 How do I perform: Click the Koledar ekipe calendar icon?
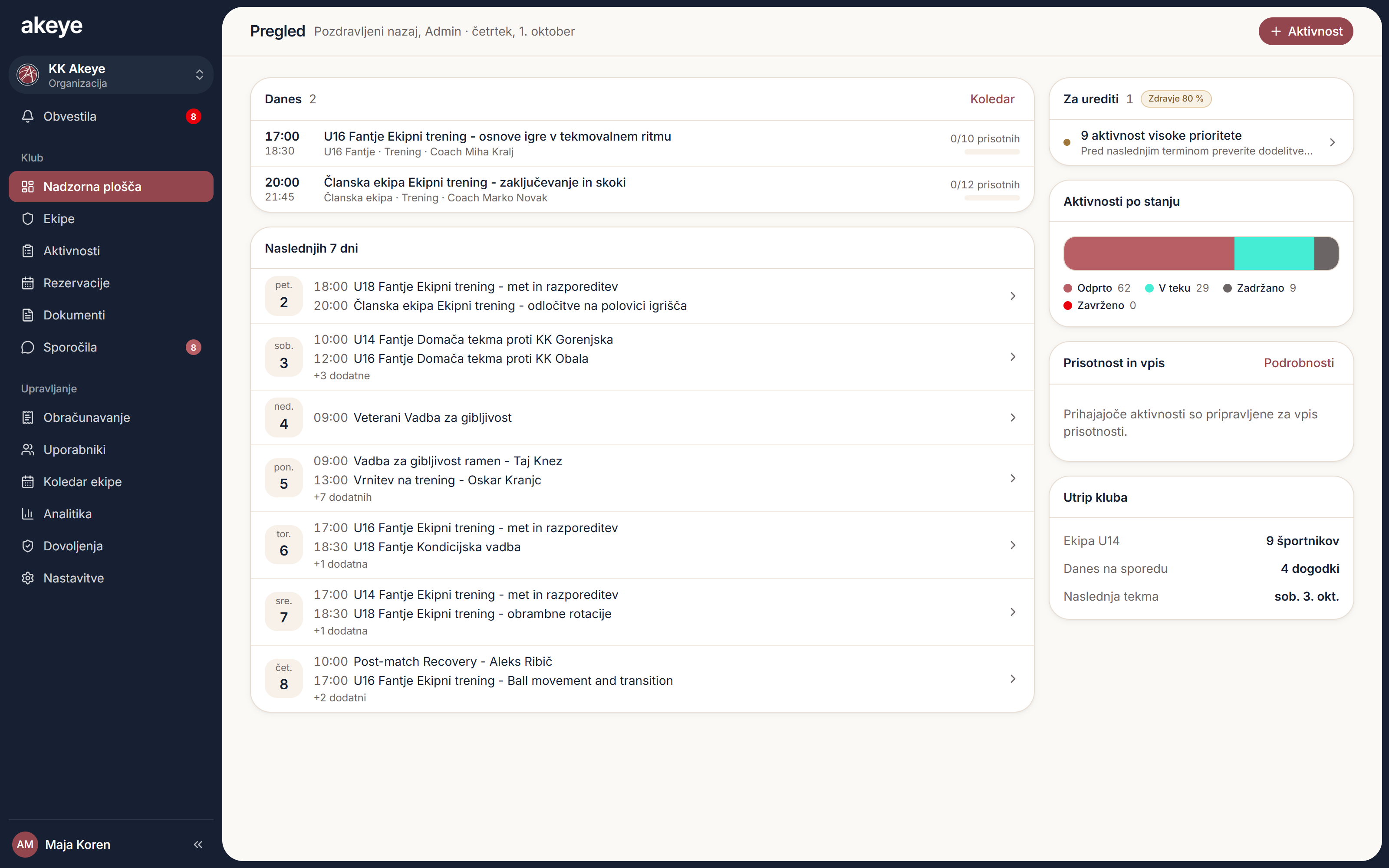[x=27, y=482]
